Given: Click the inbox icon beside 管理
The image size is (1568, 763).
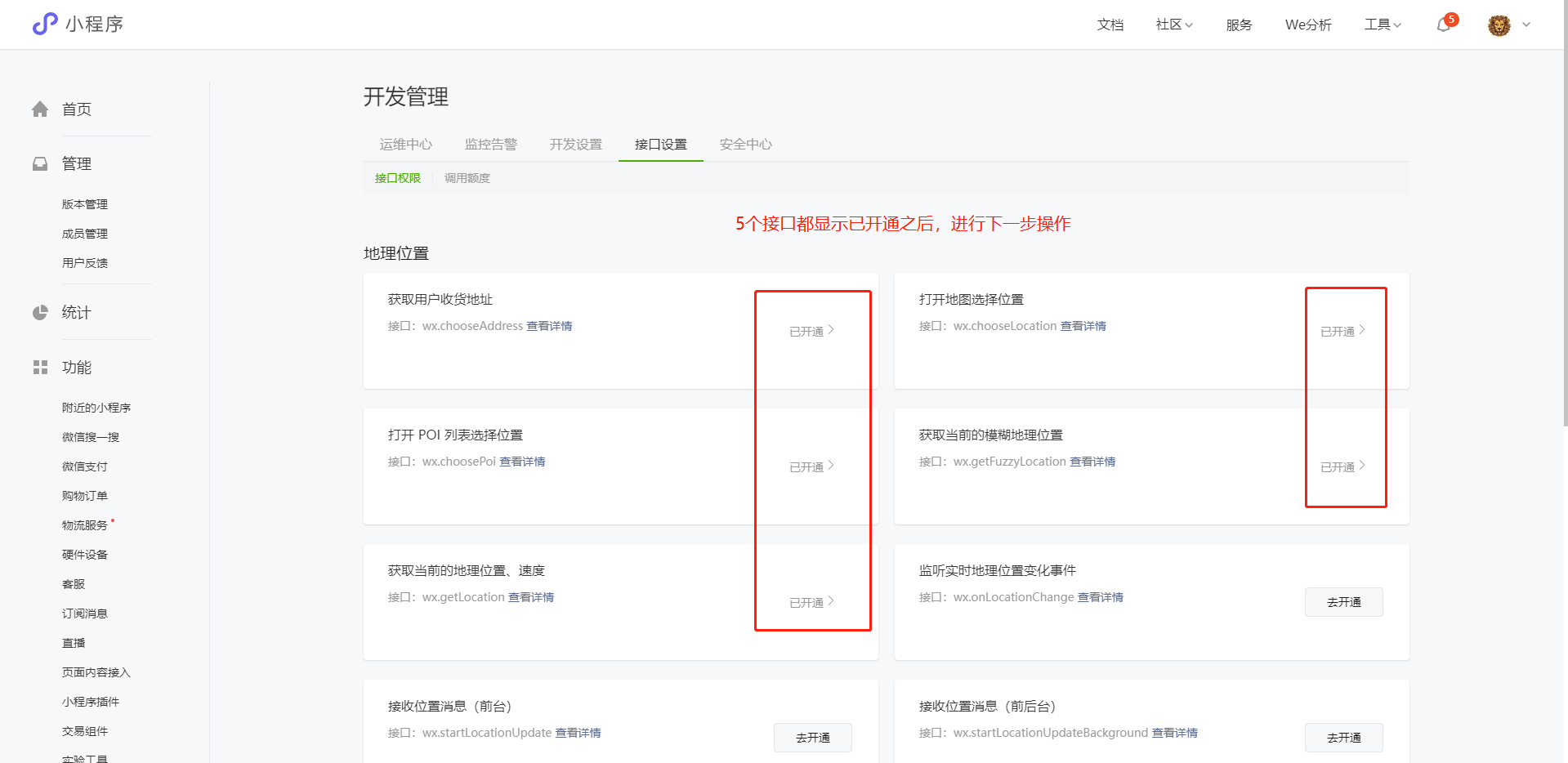Looking at the screenshot, I should pyautogui.click(x=40, y=164).
